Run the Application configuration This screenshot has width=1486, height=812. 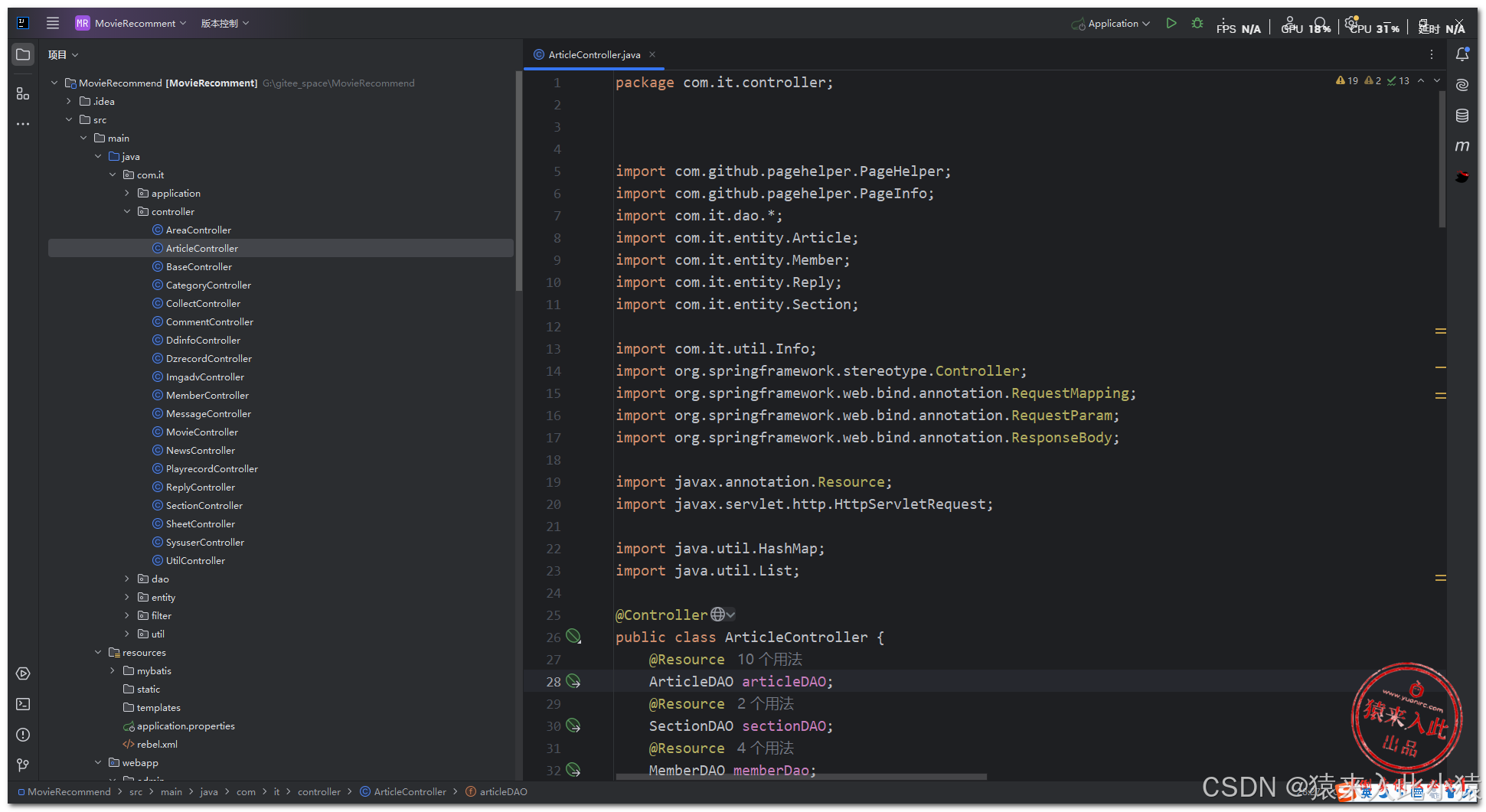(1171, 23)
